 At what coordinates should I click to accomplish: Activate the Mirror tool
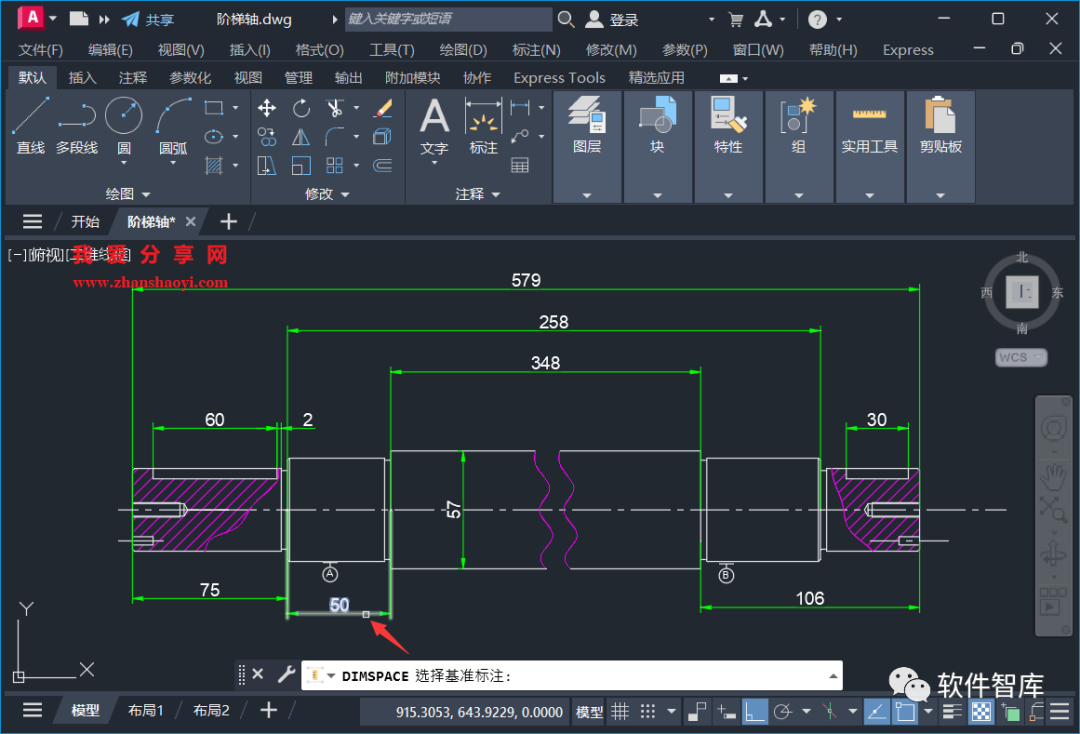(x=301, y=136)
